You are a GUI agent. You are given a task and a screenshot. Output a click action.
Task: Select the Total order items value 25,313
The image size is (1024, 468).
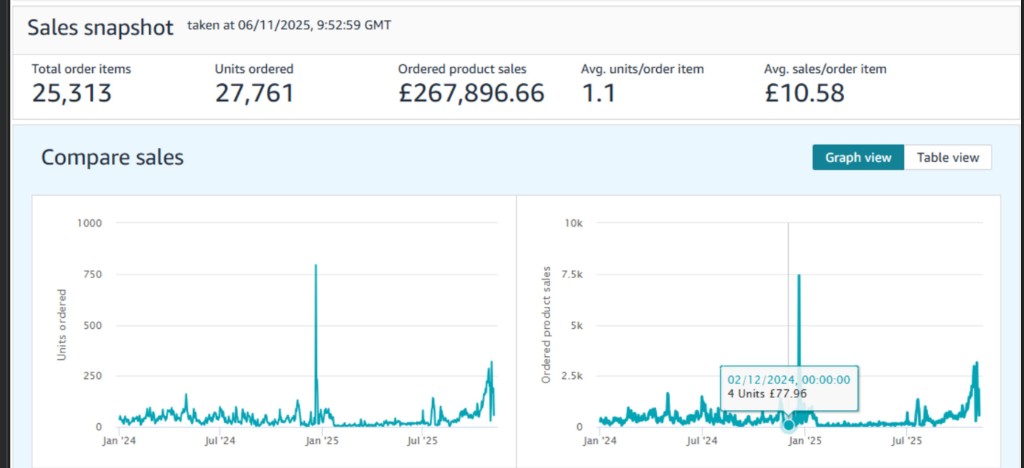[72, 93]
